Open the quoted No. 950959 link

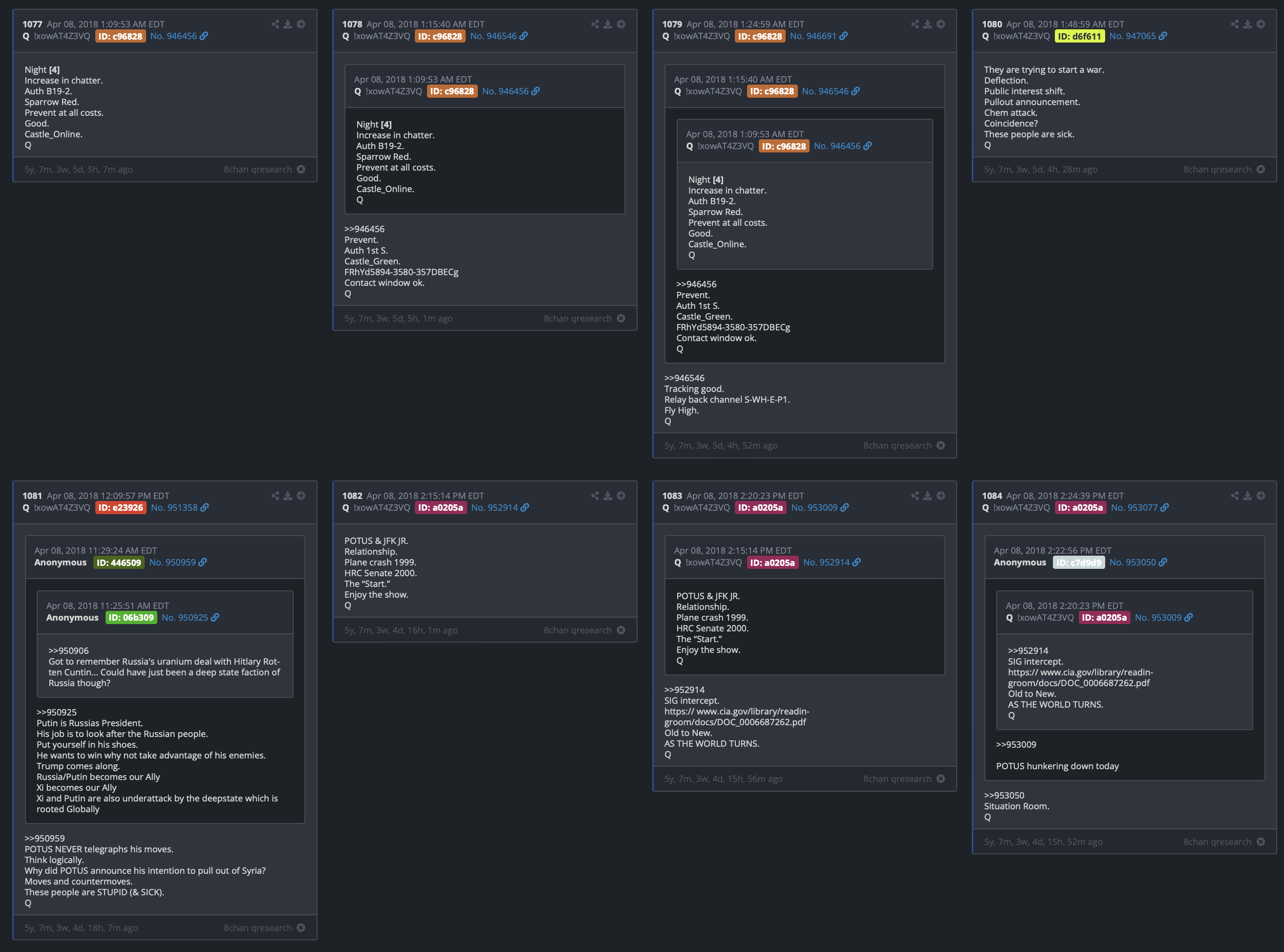pyautogui.click(x=178, y=563)
